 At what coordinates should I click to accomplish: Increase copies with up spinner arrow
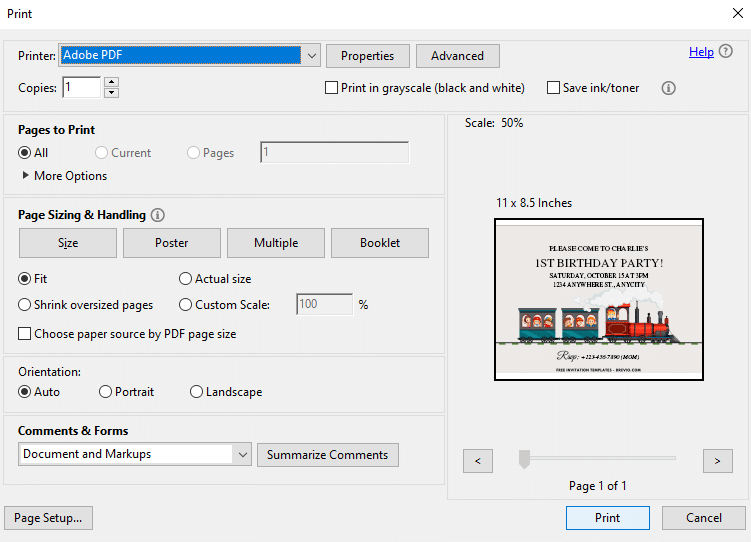[111, 82]
